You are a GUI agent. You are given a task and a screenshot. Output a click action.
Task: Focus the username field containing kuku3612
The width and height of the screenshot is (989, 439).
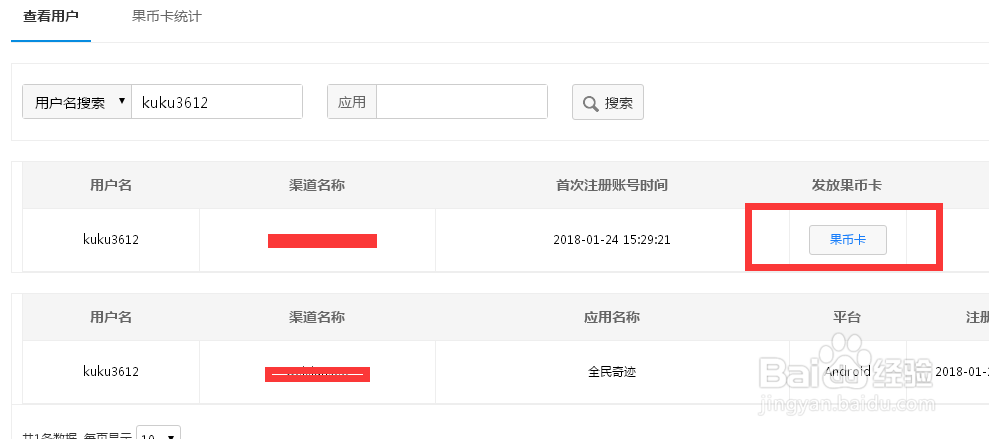(x=217, y=102)
